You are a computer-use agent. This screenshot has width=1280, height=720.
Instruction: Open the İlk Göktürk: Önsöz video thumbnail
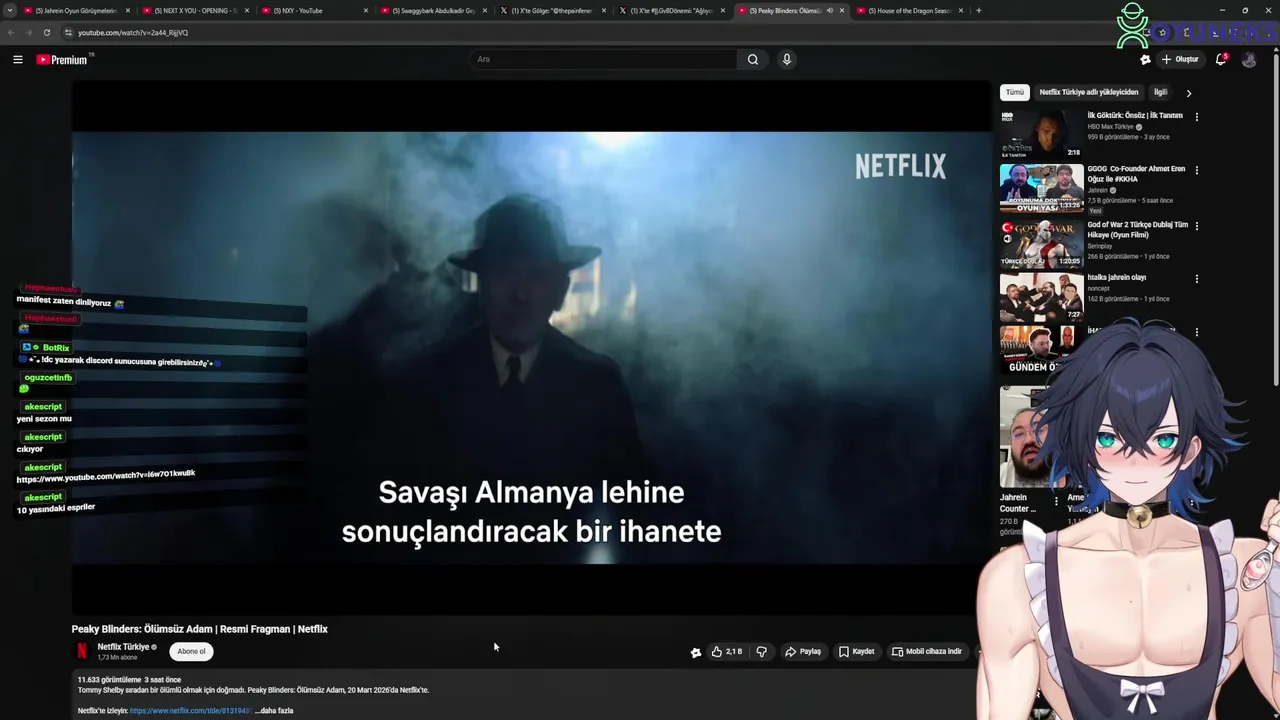1041,134
